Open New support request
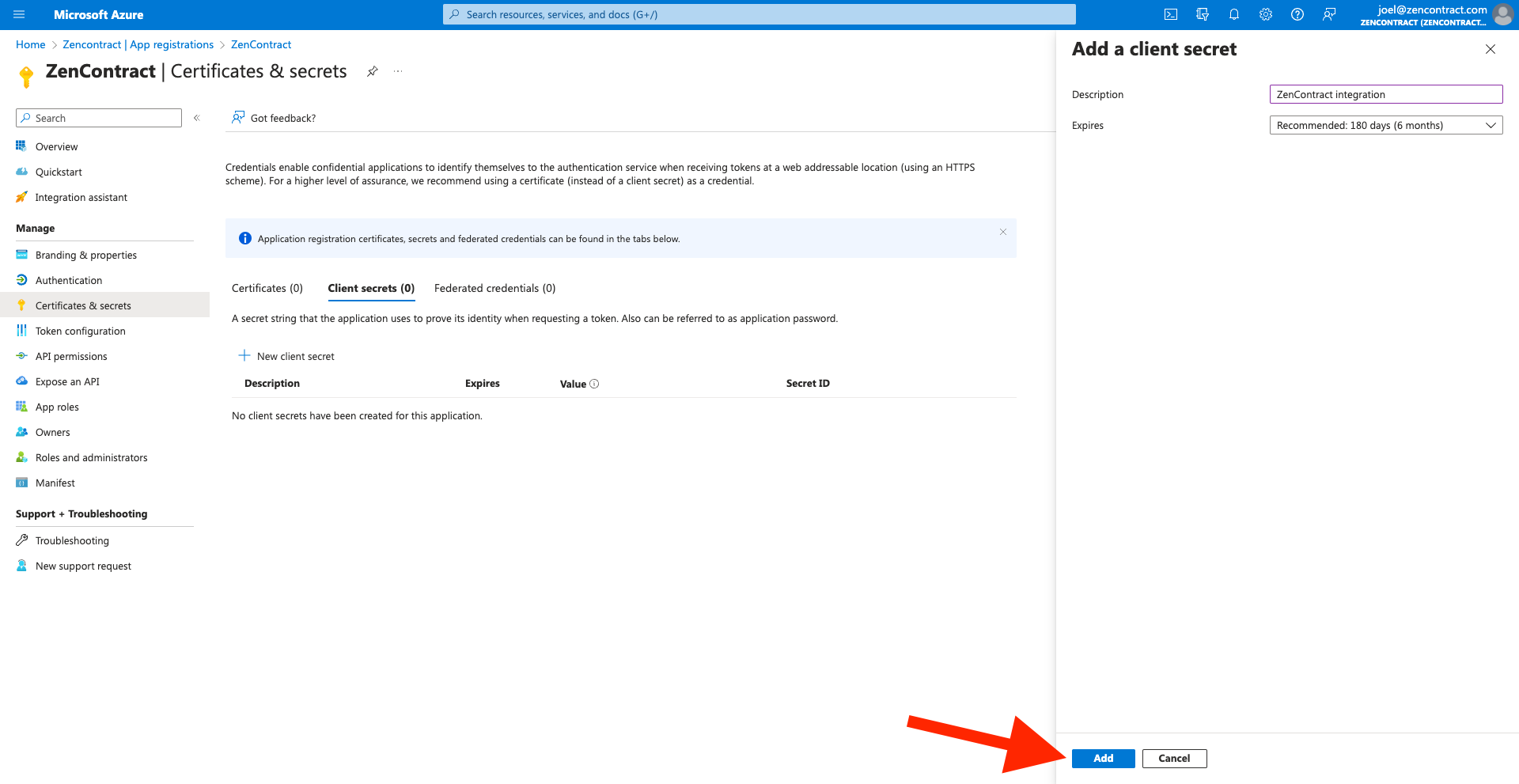The image size is (1519, 784). point(83,566)
